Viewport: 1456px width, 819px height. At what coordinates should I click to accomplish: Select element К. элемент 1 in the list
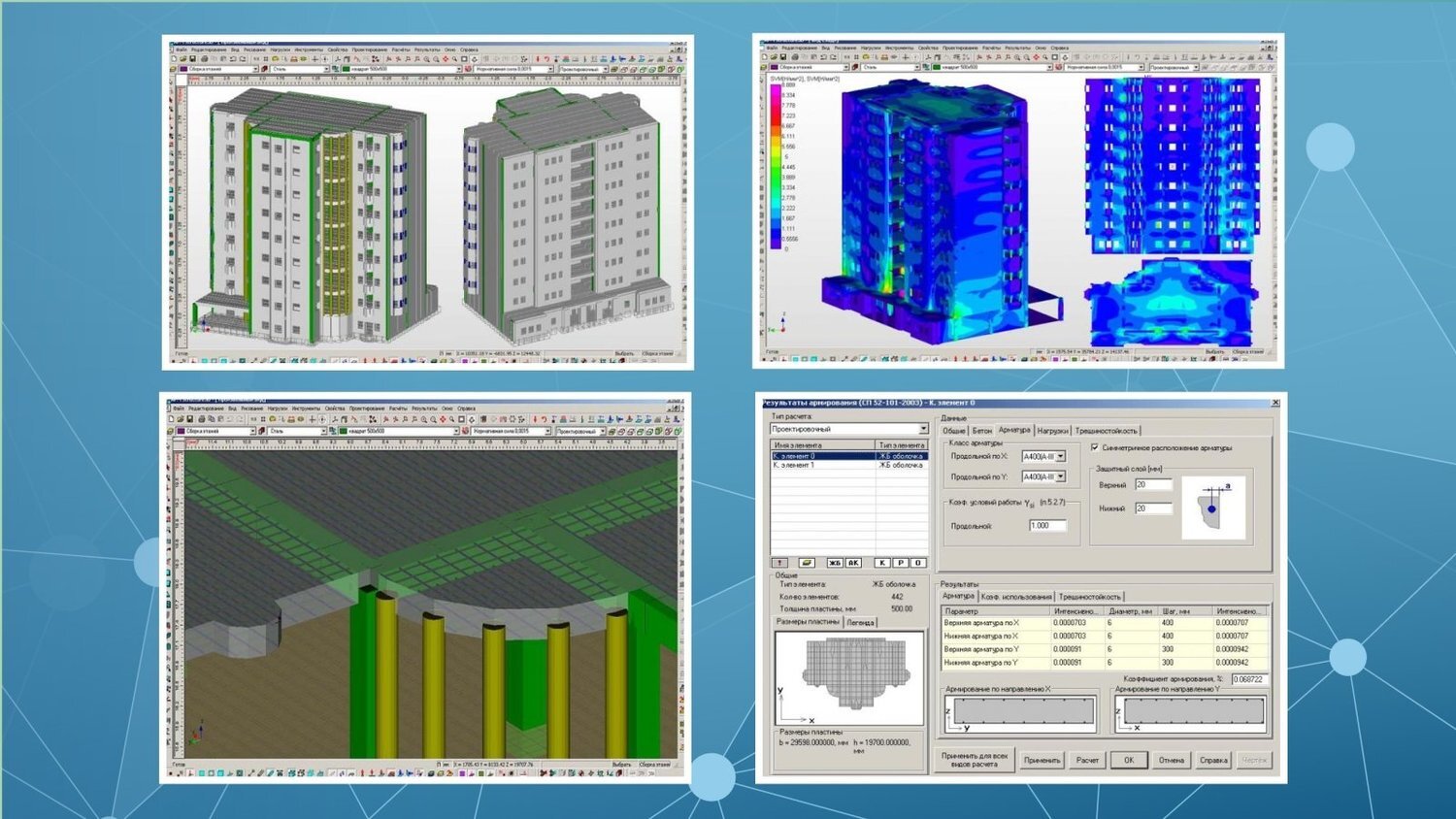pyautogui.click(x=805, y=463)
